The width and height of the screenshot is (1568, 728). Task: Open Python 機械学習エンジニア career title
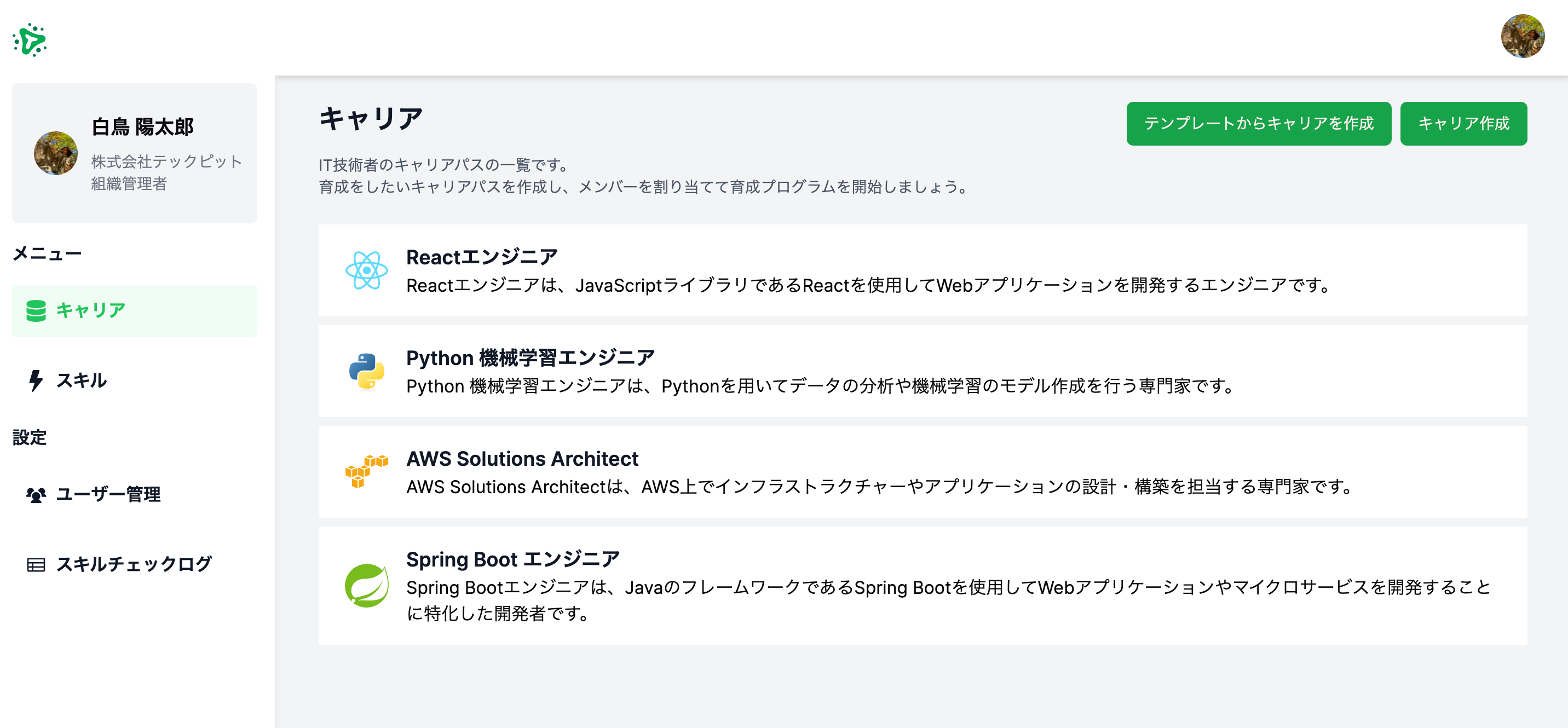[529, 358]
